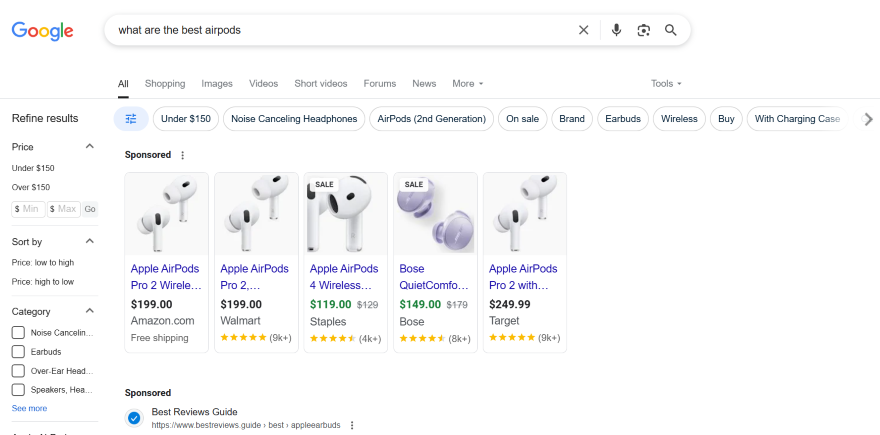
Task: Start voice search with the microphone icon
Action: click(616, 30)
